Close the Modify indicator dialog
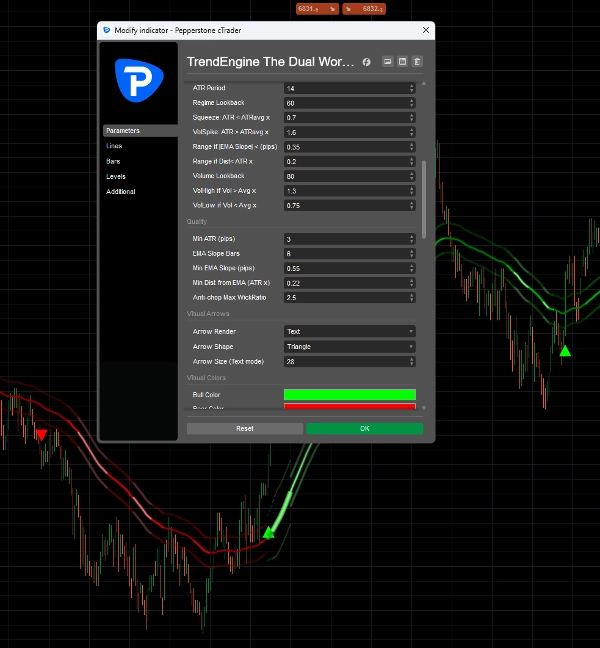The width and height of the screenshot is (600, 648). click(426, 30)
